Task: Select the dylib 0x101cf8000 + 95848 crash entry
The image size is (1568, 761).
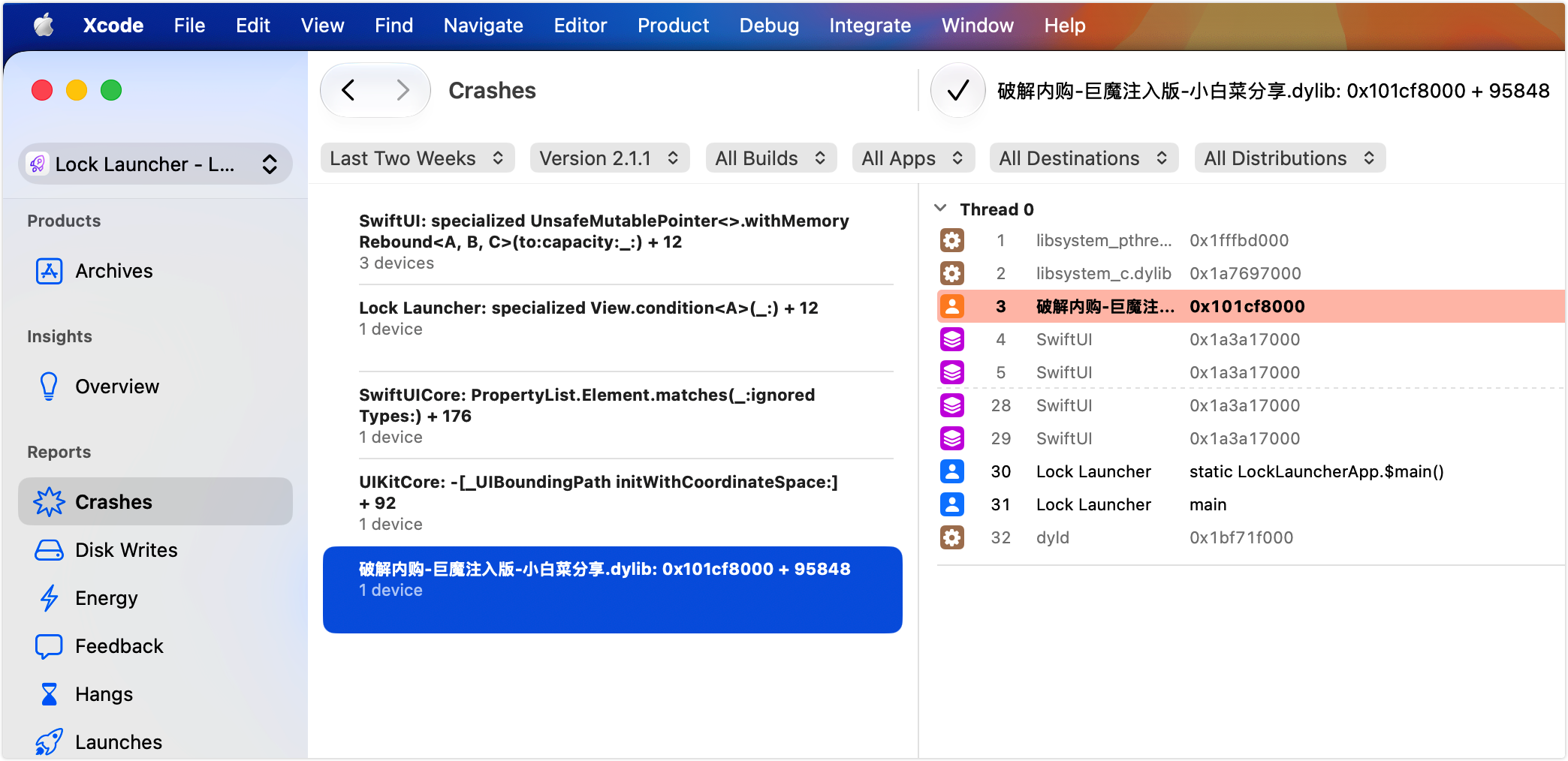Action: point(613,590)
